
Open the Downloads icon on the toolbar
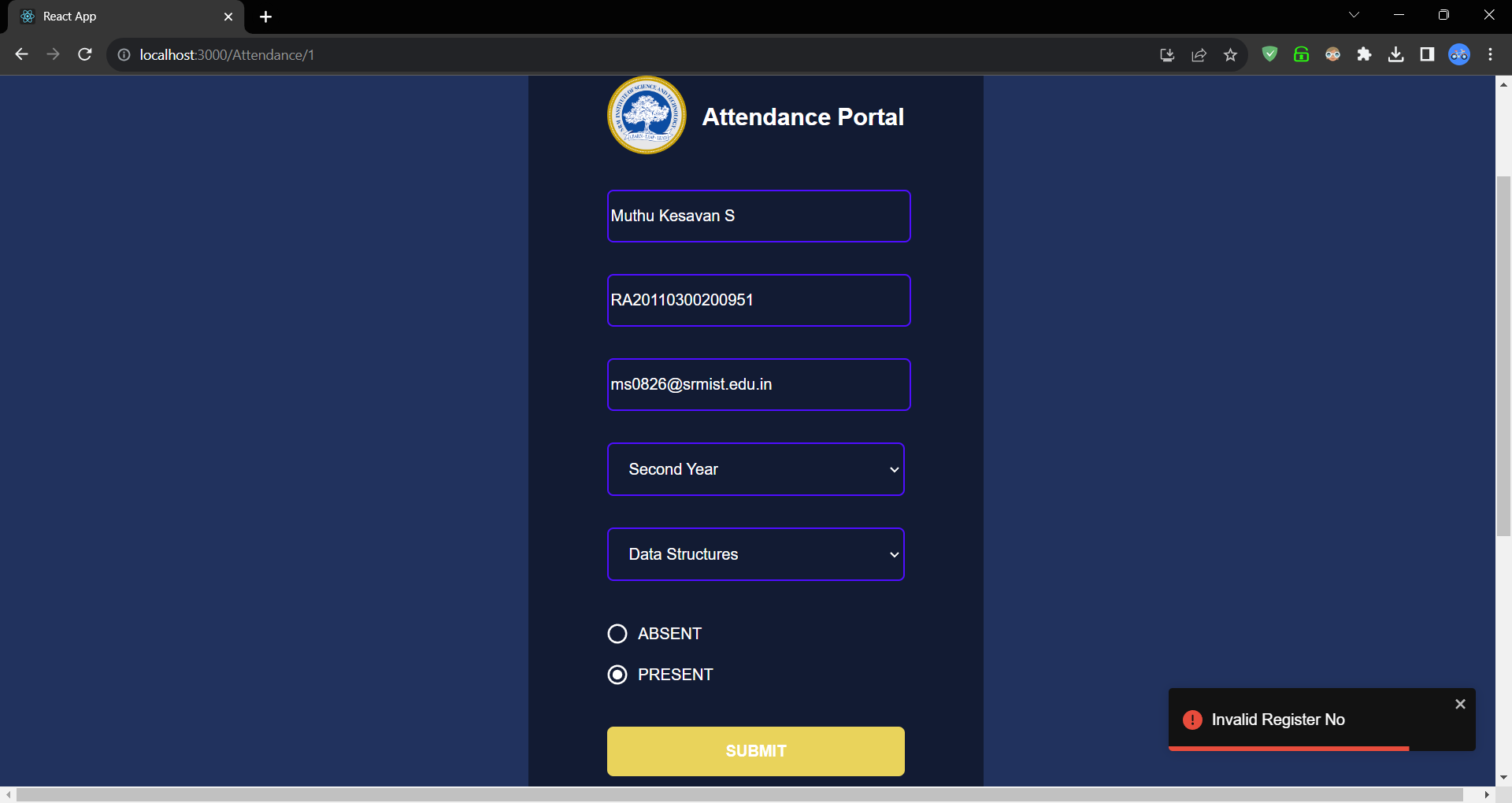[x=1396, y=54]
